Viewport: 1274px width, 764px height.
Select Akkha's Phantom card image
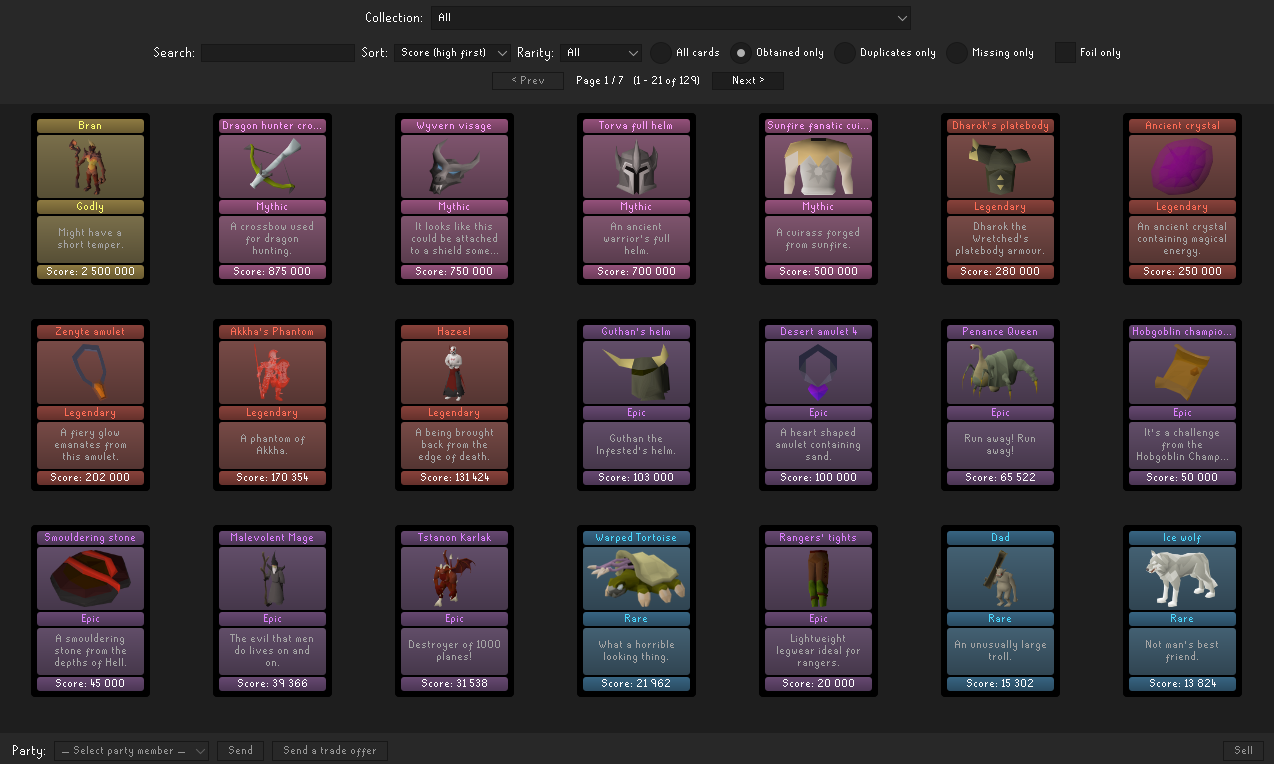[x=272, y=372]
